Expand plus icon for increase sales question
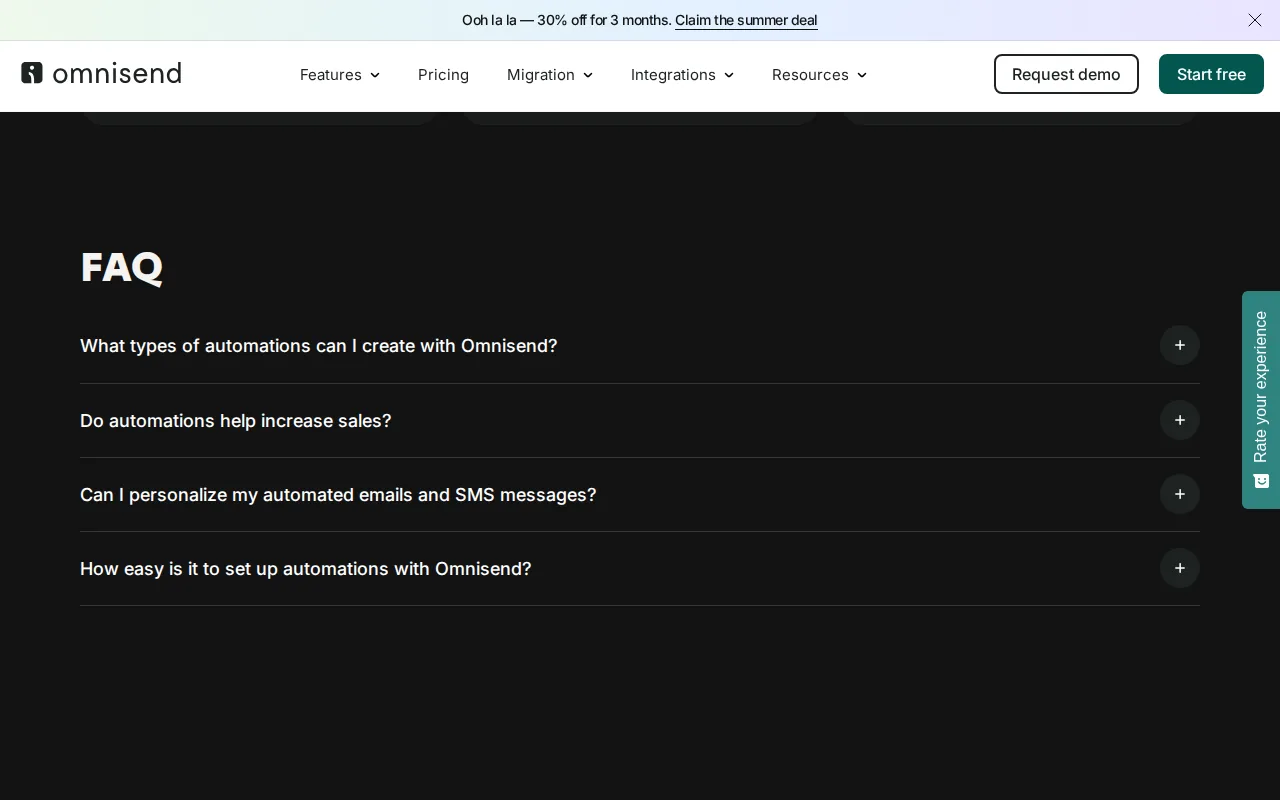Screen dimensions: 1280x800 pos(1180,420)
